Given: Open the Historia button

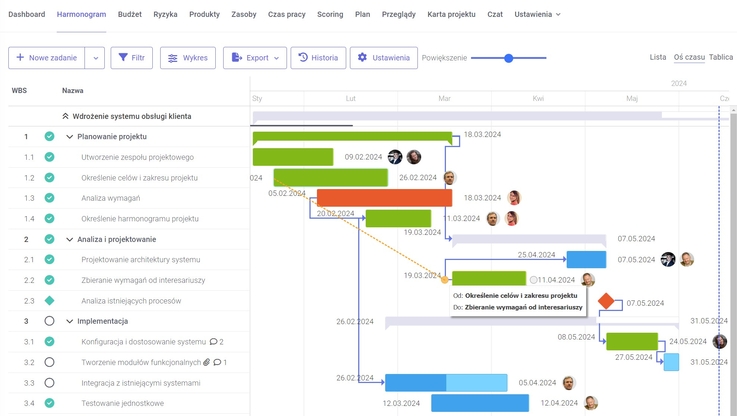Looking at the screenshot, I should tap(318, 58).
